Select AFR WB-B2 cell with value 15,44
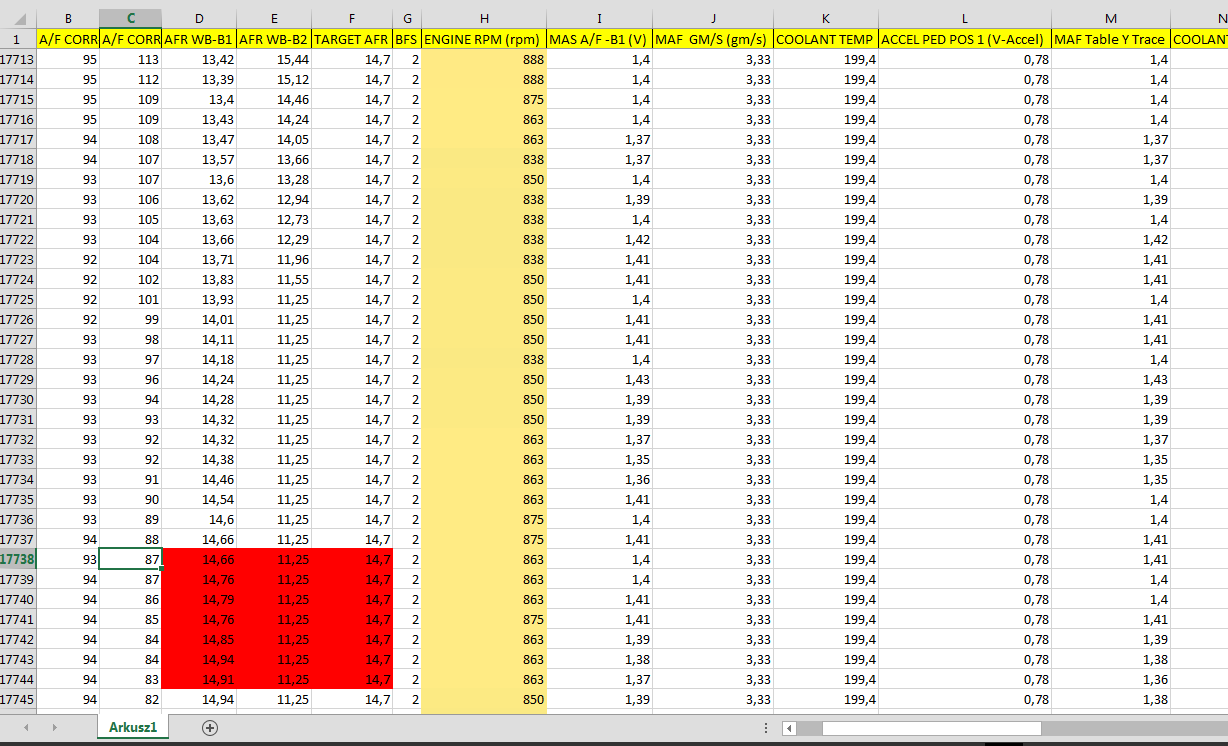Image resolution: width=1228 pixels, height=746 pixels. (x=274, y=59)
